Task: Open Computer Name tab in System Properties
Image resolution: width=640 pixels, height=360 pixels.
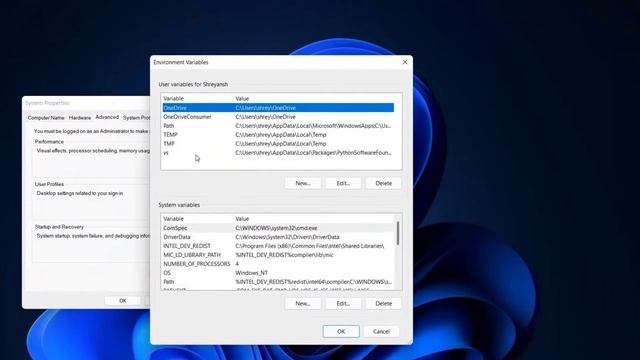Action: tap(46, 118)
